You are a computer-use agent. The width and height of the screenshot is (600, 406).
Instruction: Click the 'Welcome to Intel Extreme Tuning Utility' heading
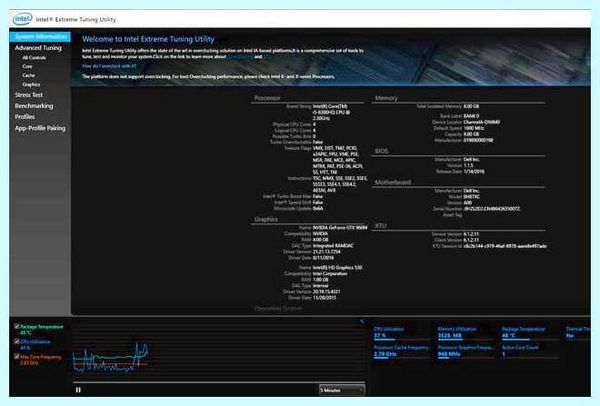point(148,39)
